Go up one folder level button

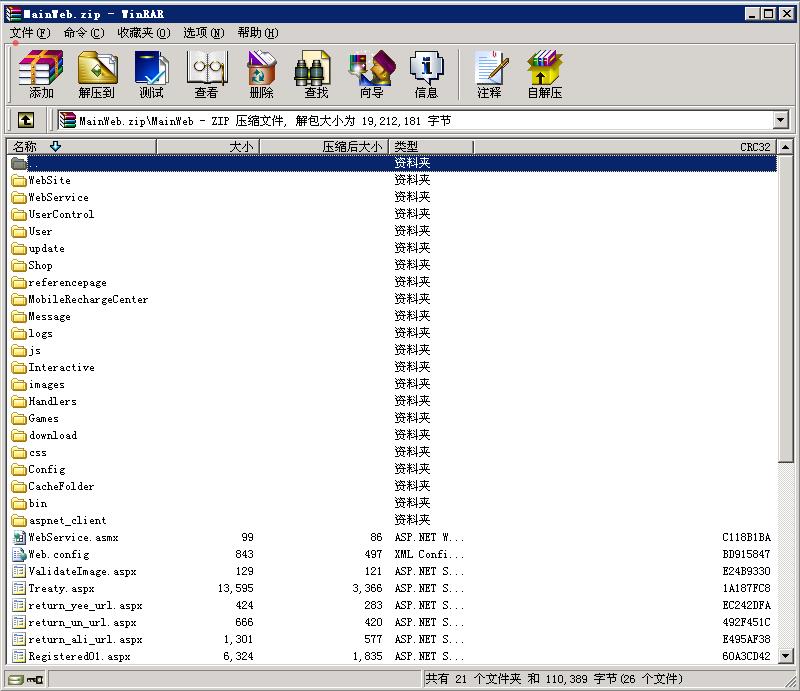pyautogui.click(x=26, y=120)
